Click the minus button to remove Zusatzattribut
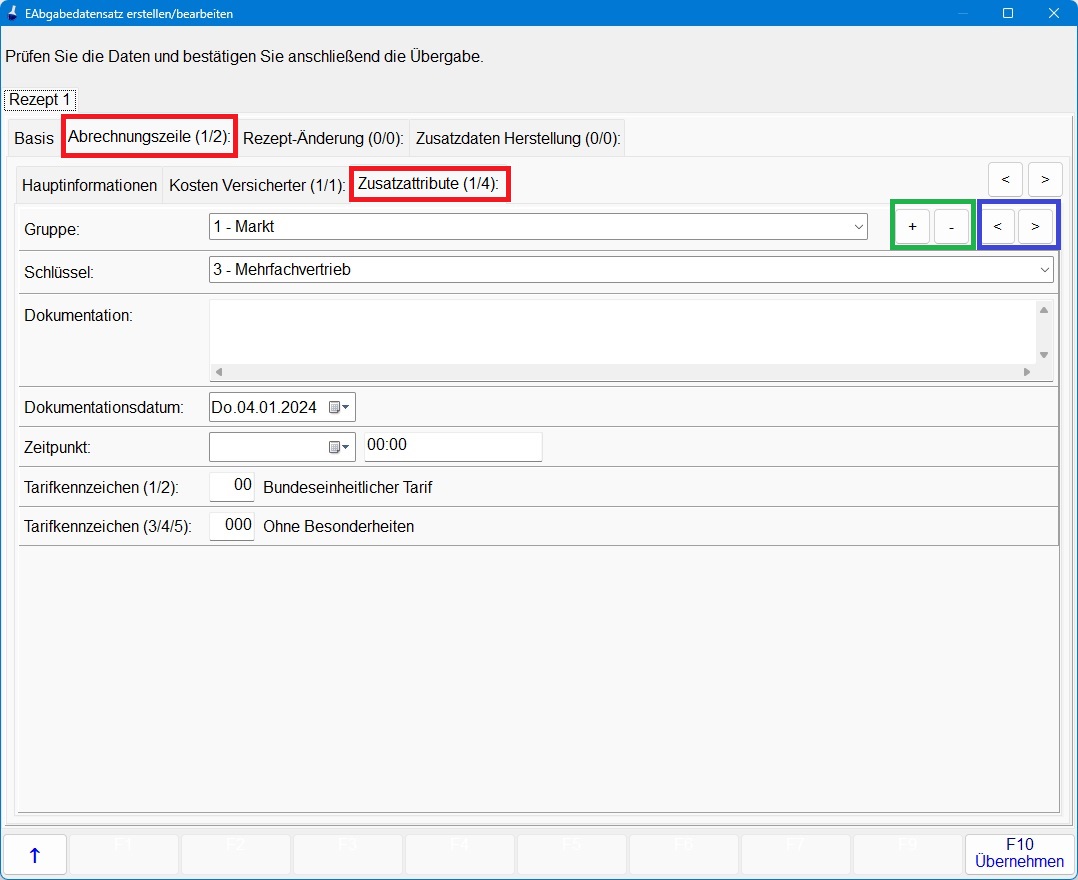 (x=951, y=227)
